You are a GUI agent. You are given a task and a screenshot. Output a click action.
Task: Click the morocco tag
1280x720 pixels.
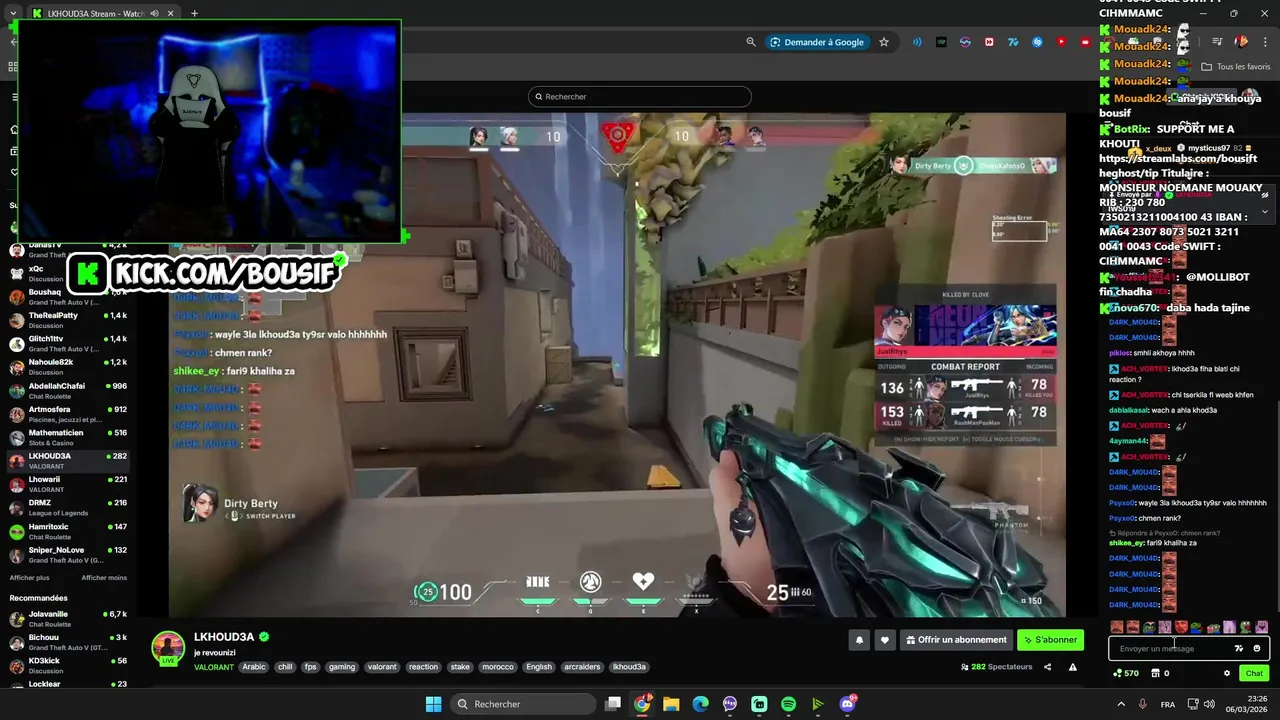click(497, 667)
